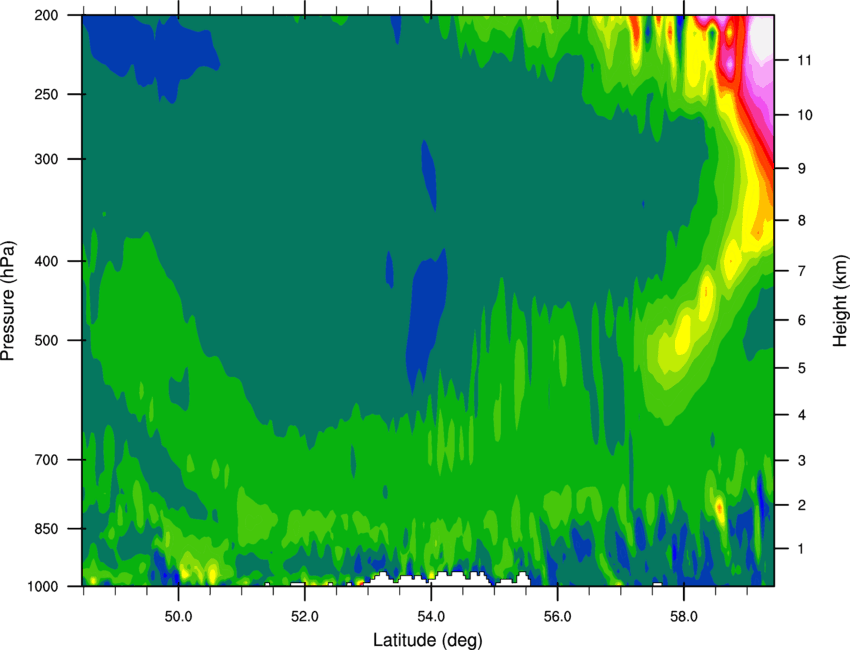Select the 400 pressure tick label
850x650 pixels.
coord(47,261)
